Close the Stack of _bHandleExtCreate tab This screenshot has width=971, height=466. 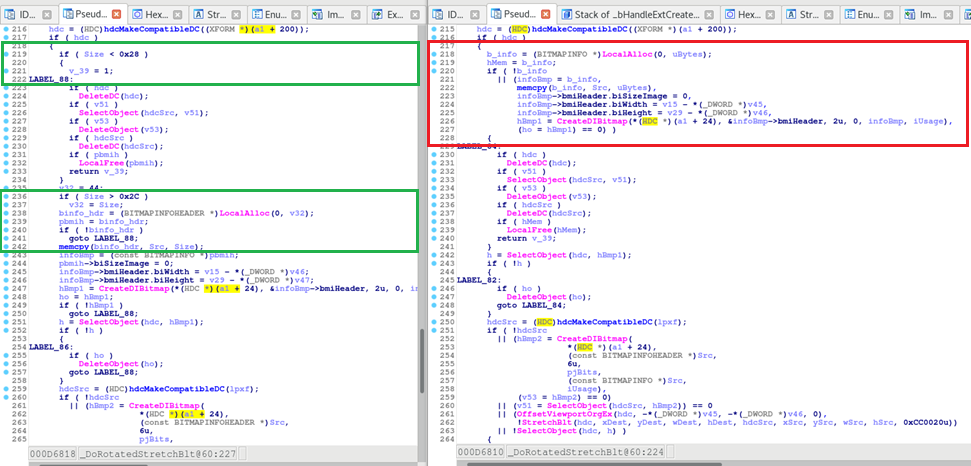[x=708, y=14]
